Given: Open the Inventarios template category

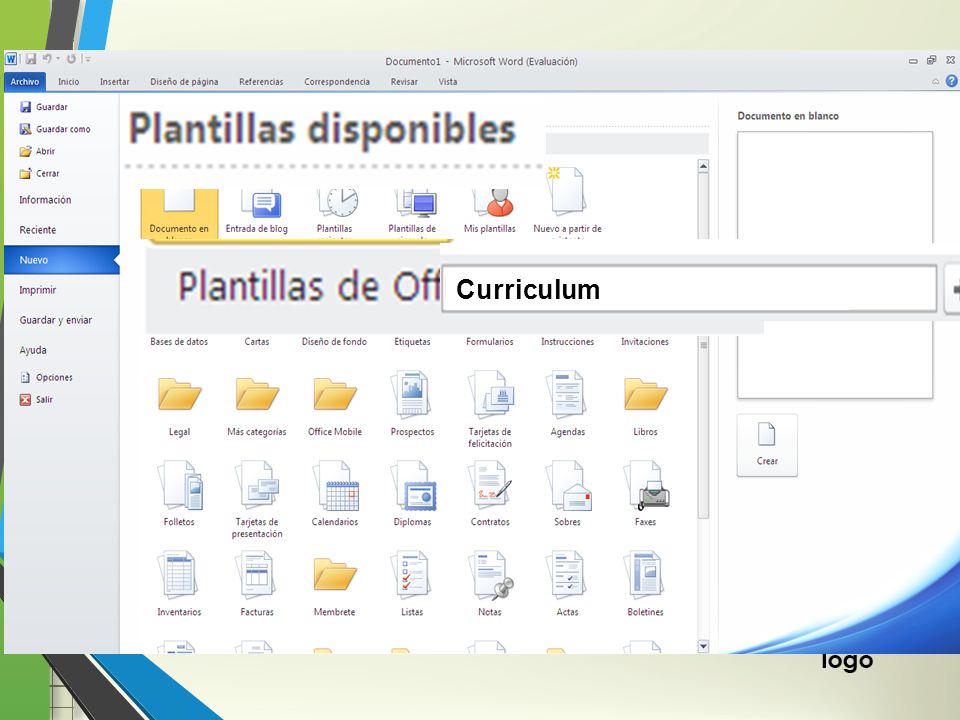Looking at the screenshot, I should tap(179, 583).
